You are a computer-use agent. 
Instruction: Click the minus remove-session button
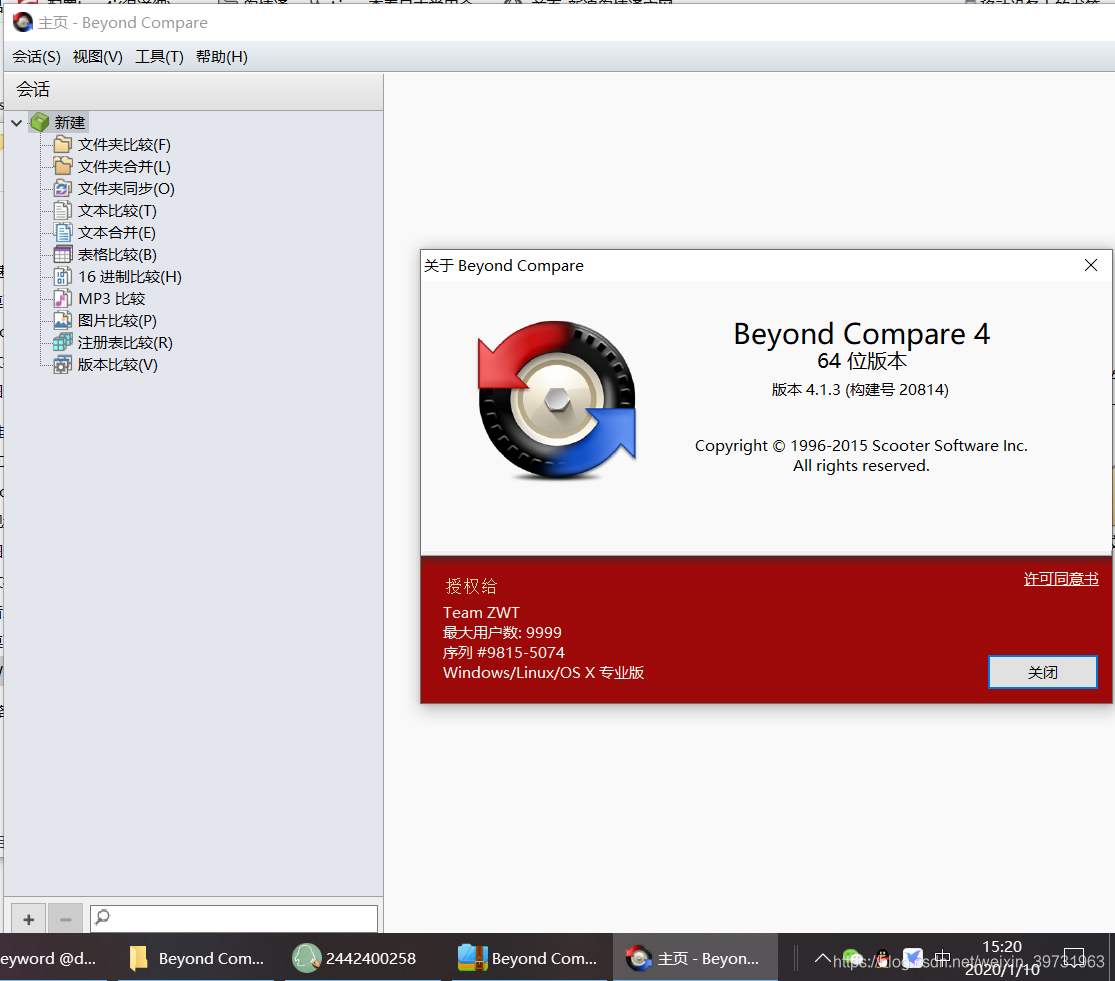[x=65, y=920]
